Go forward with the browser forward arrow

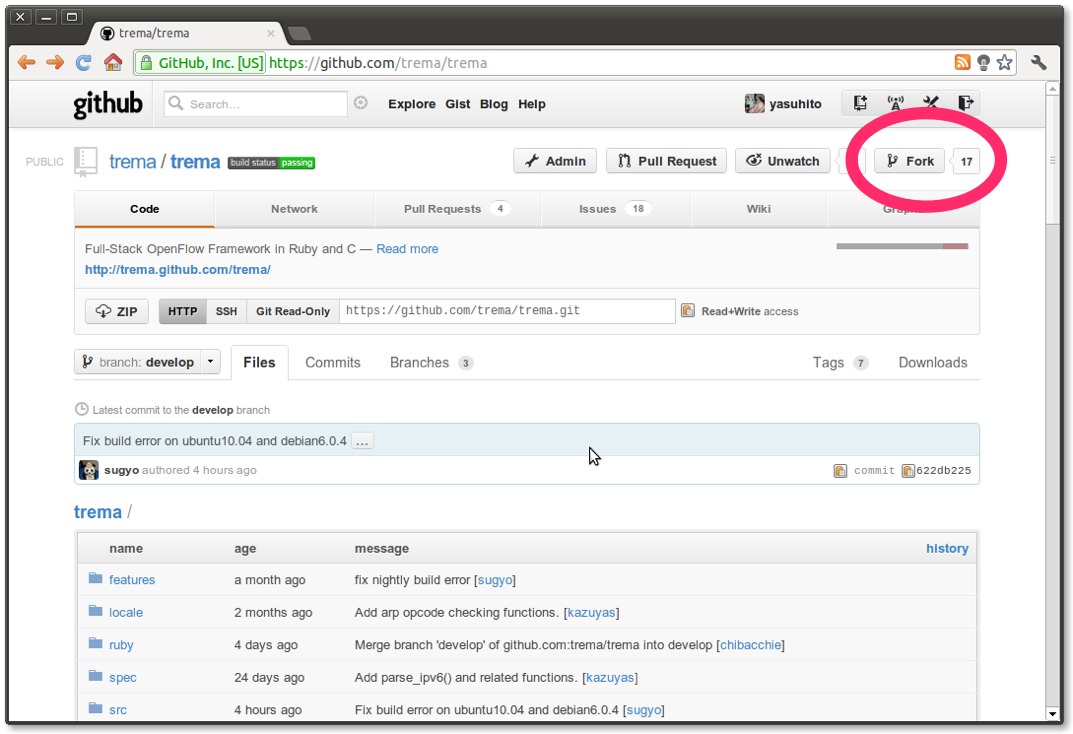(55, 63)
